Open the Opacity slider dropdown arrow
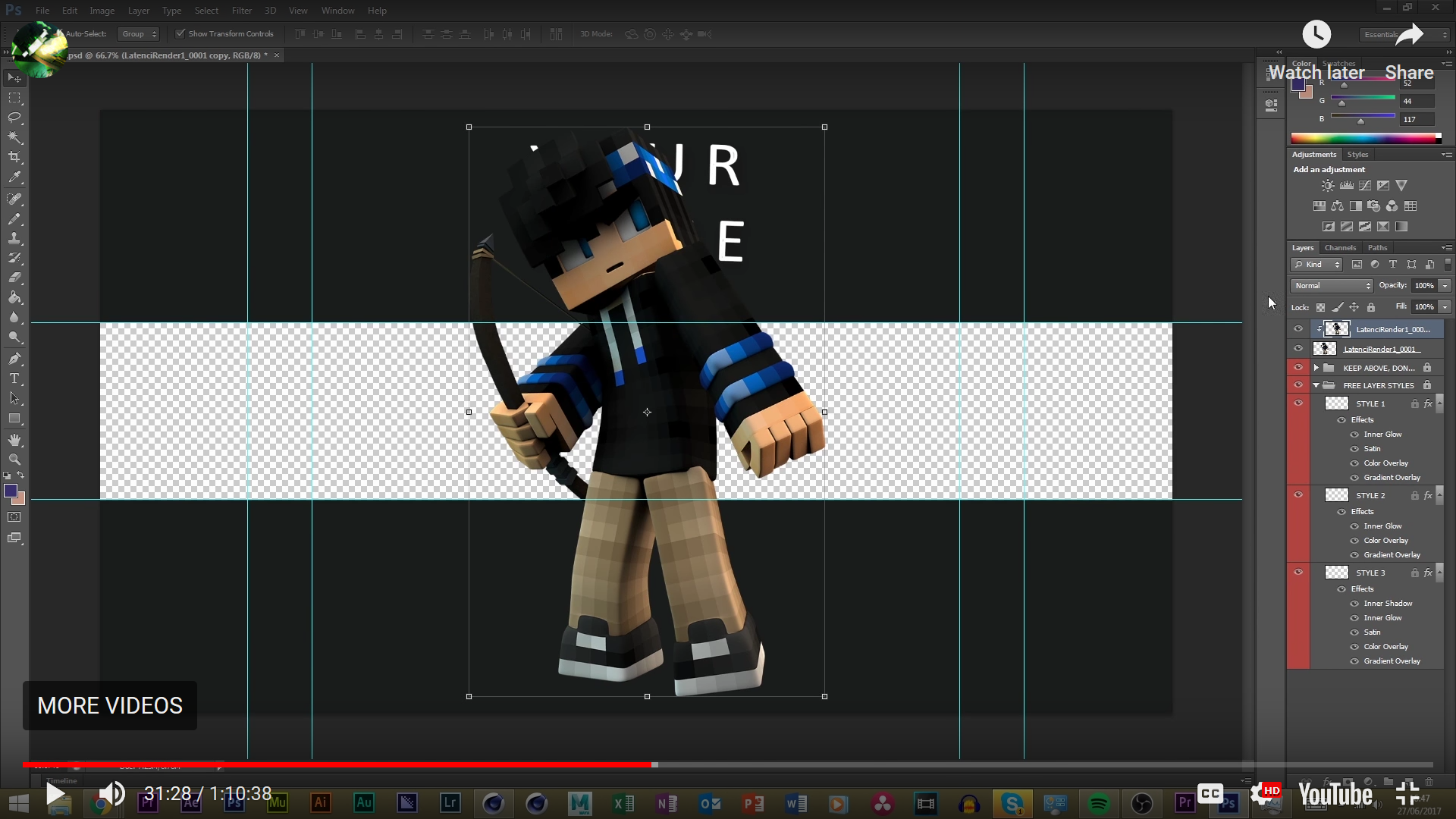 point(1445,286)
